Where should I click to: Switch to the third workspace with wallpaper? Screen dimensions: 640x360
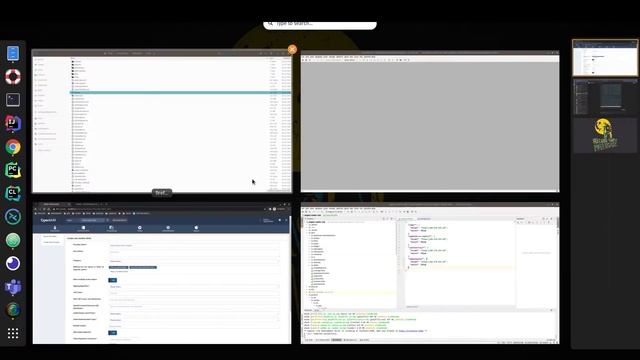click(x=605, y=135)
